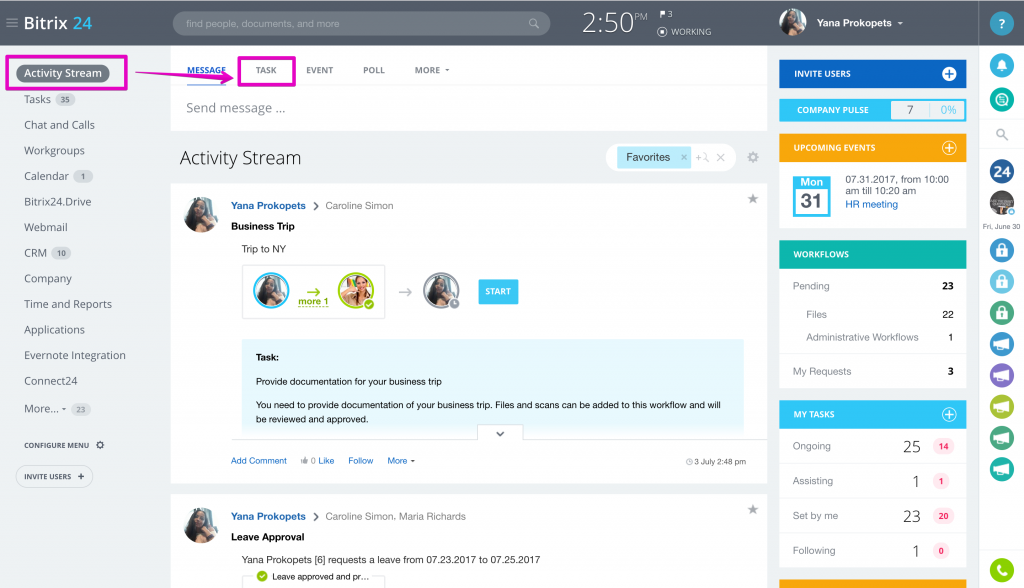Open the help question mark icon
This screenshot has width=1024, height=588.
(x=1001, y=24)
